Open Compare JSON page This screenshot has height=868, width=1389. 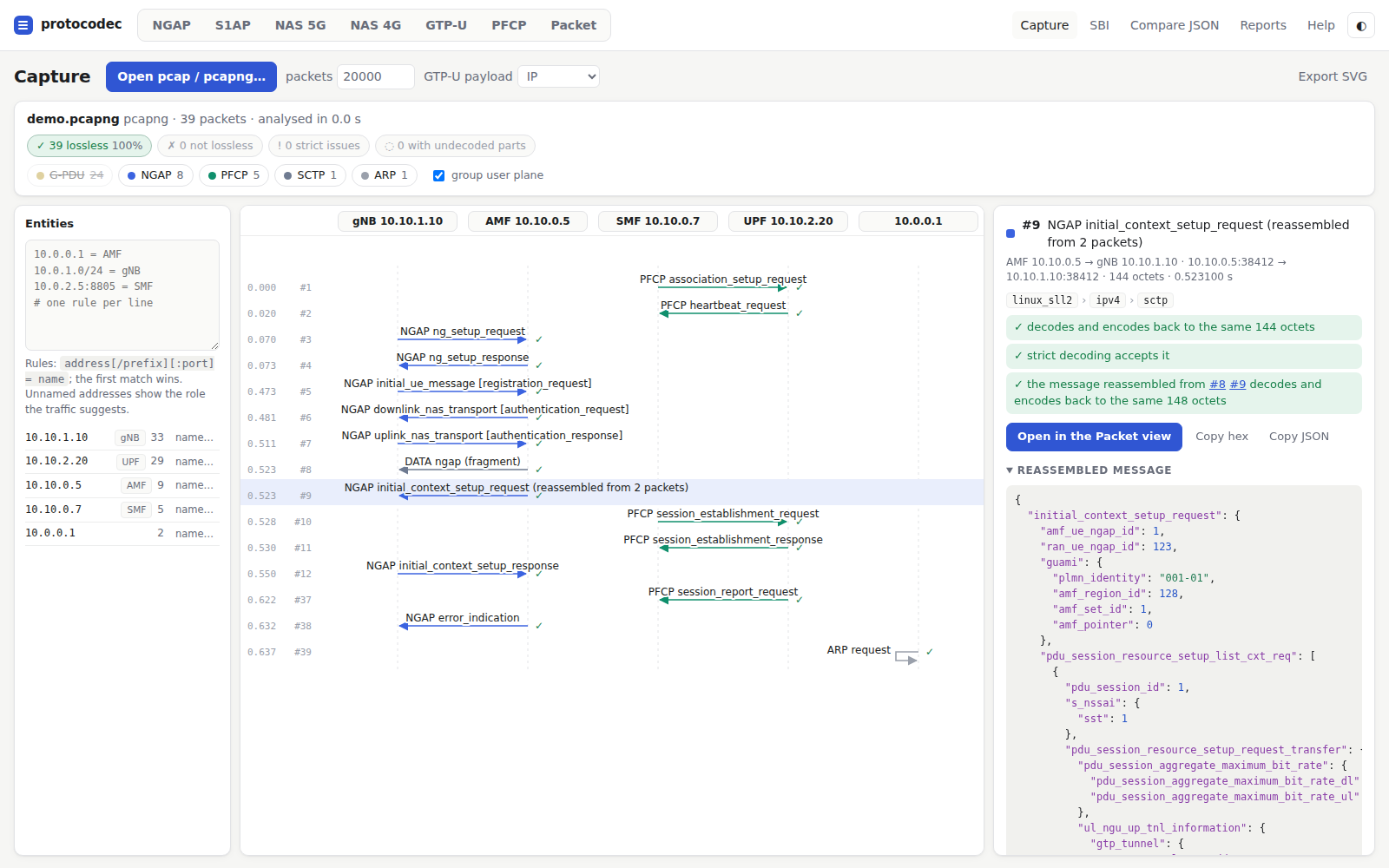point(1175,25)
